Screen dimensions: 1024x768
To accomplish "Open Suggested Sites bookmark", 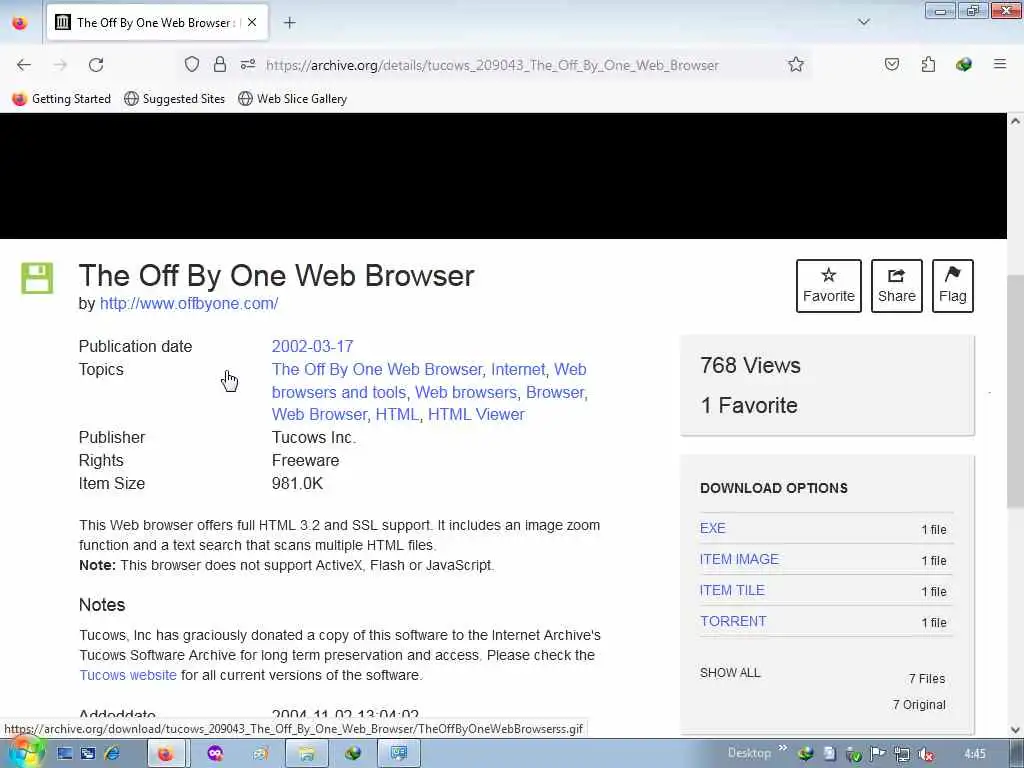I will pos(174,99).
